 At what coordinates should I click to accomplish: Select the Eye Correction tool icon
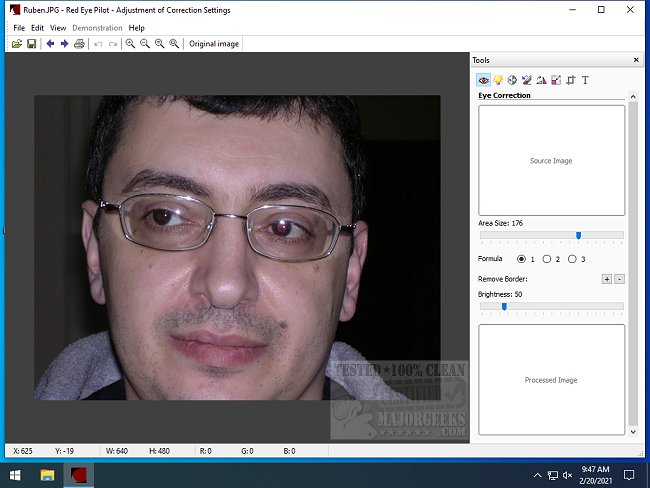click(483, 80)
